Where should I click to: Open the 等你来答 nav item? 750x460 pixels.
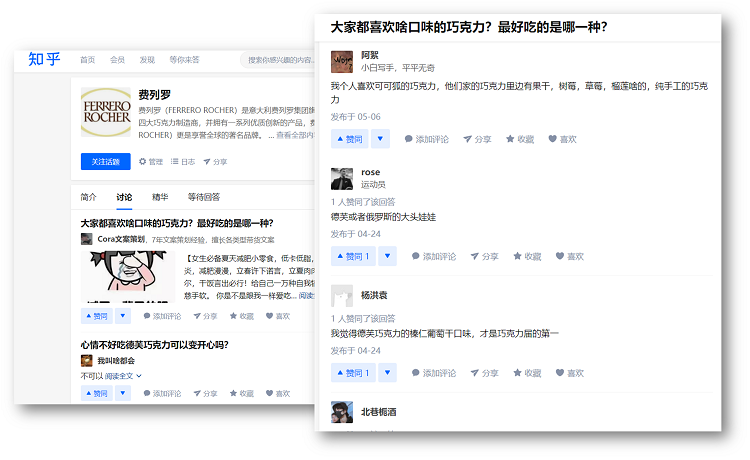click(x=184, y=60)
